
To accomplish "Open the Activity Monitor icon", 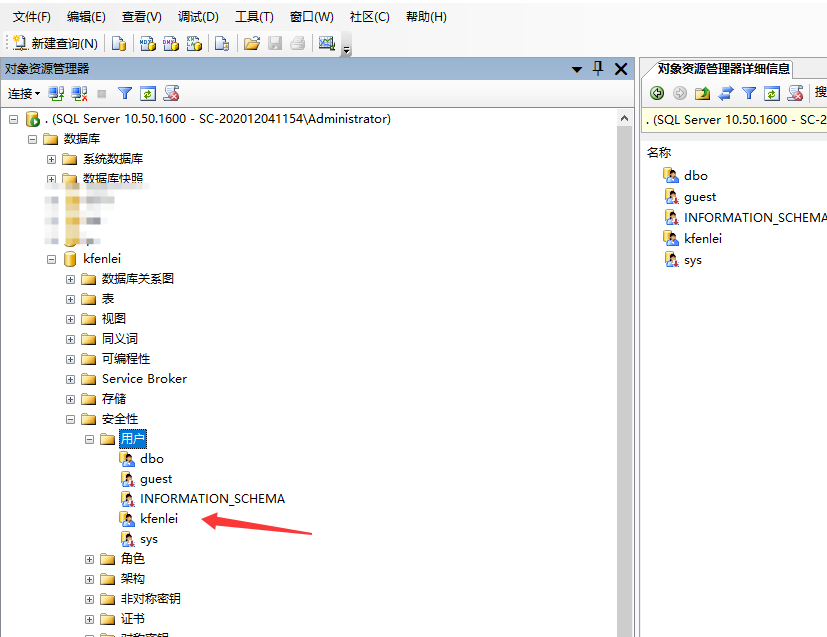I will point(327,43).
